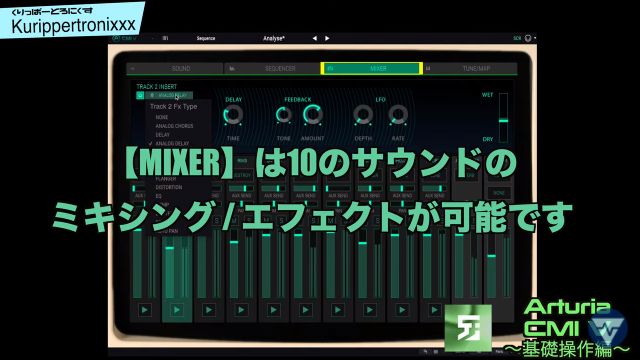Choose DISTORTION in Fx Type menu
The height and width of the screenshot is (360, 640).
coord(169,187)
